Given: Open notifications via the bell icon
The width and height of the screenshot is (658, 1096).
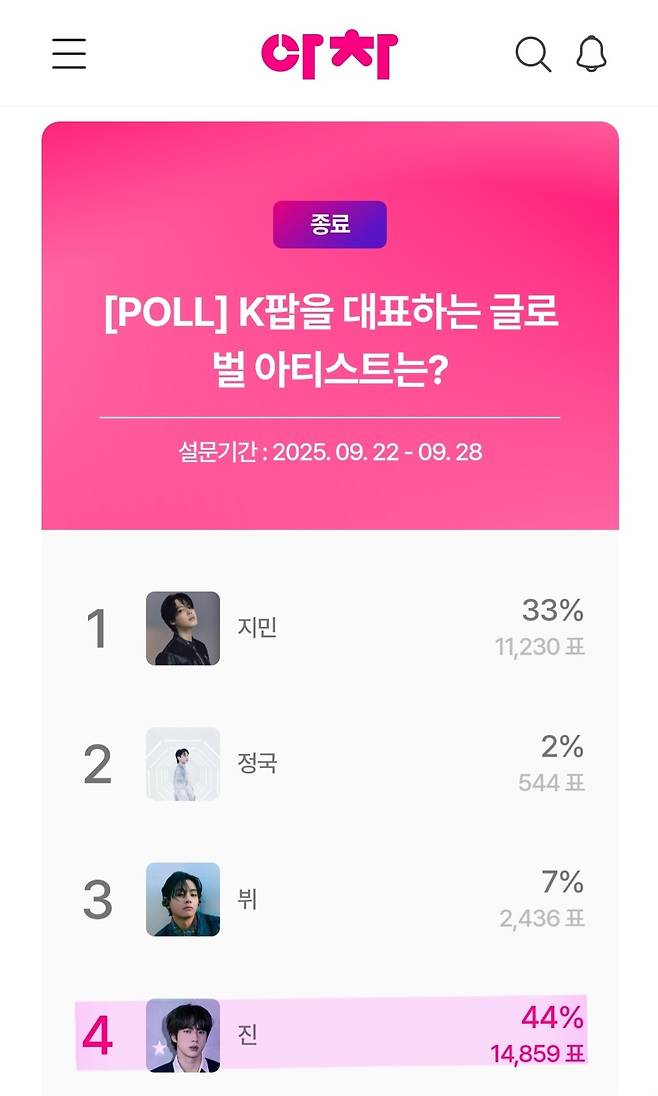Looking at the screenshot, I should pos(593,55).
